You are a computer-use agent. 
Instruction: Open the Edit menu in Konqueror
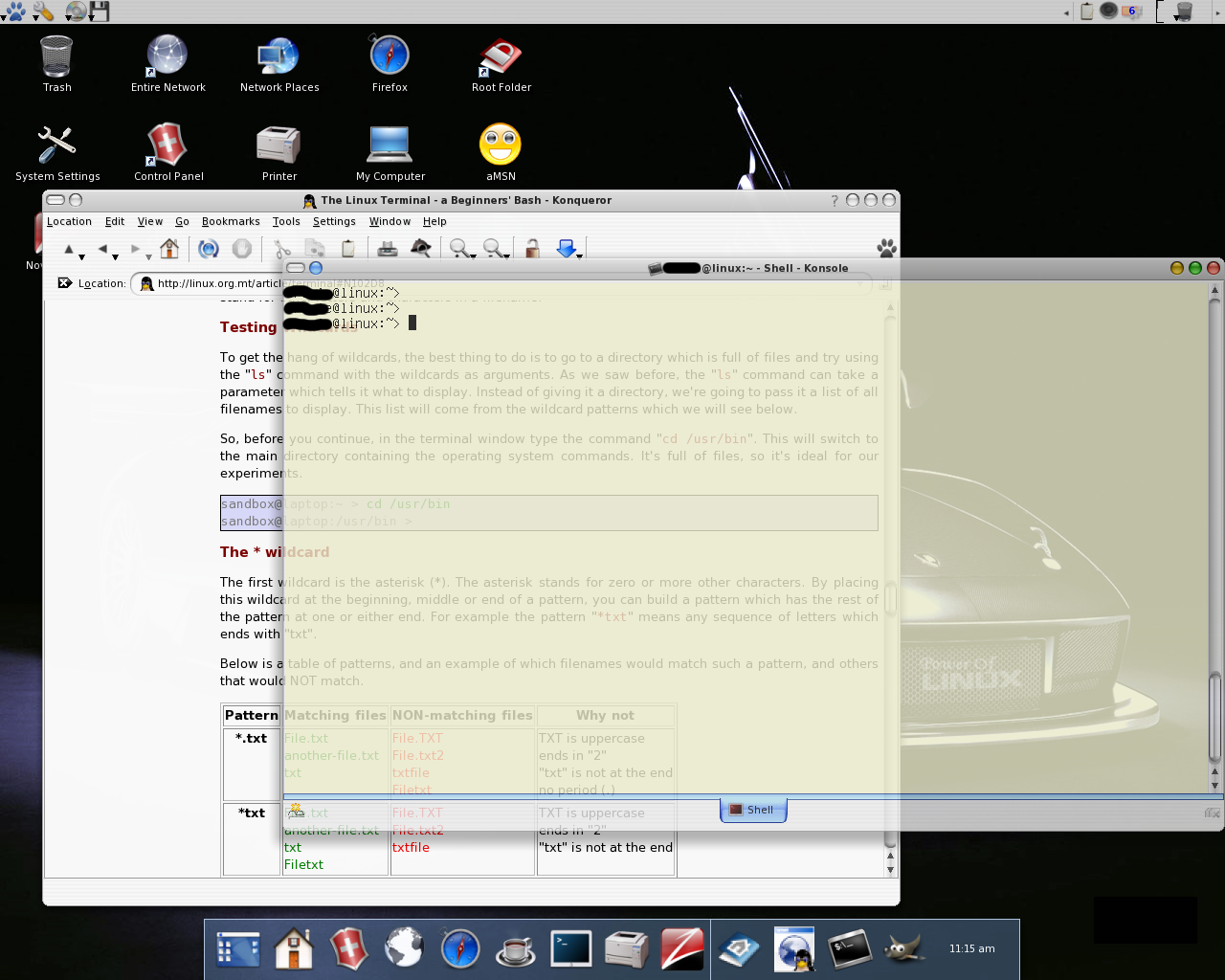click(115, 221)
